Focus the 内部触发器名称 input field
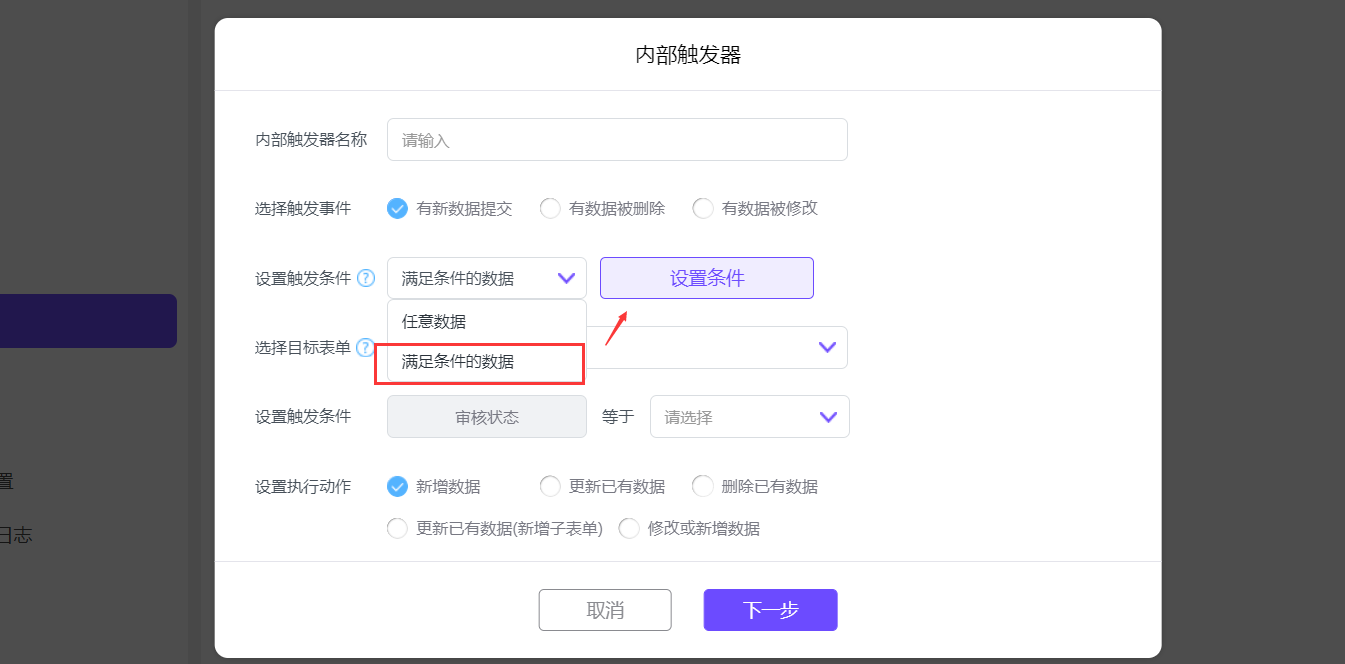Image resolution: width=1345 pixels, height=664 pixels. 617,140
